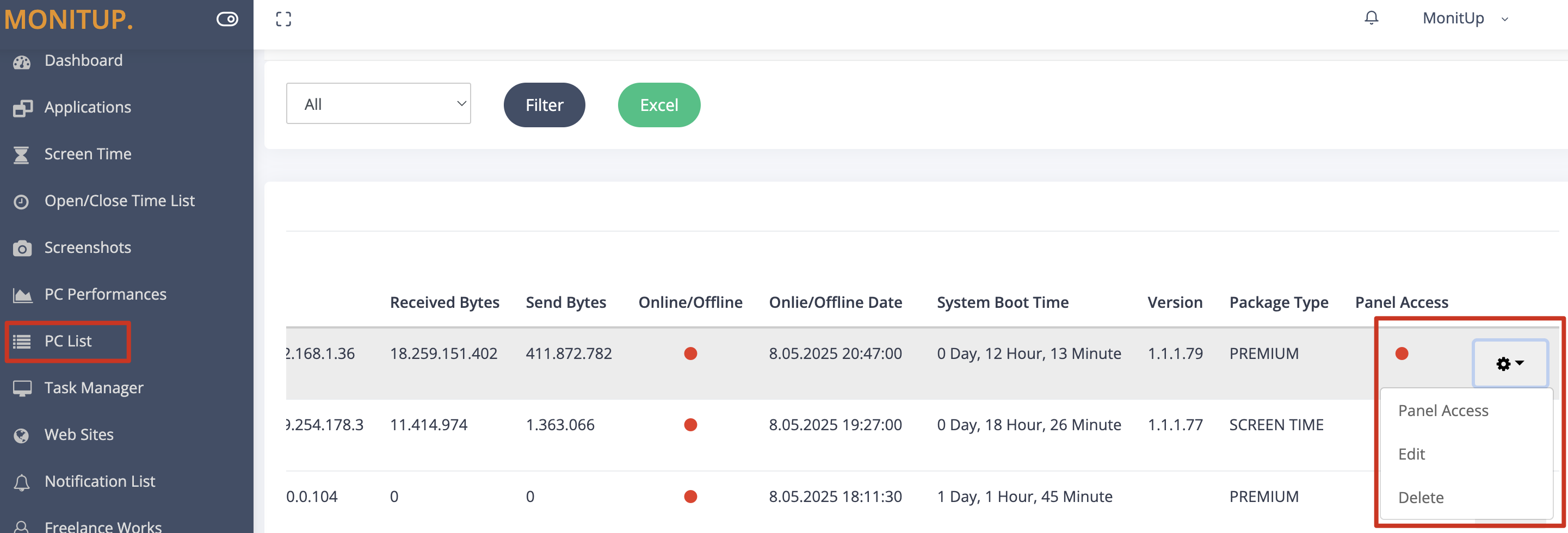
Task: Click Online/Offline column header
Action: tap(690, 302)
